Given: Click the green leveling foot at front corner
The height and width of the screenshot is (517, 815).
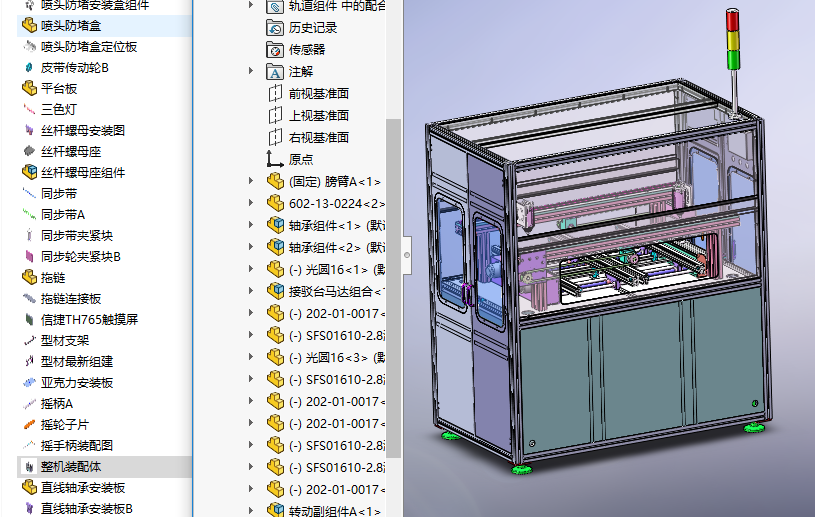Looking at the screenshot, I should tap(523, 469).
